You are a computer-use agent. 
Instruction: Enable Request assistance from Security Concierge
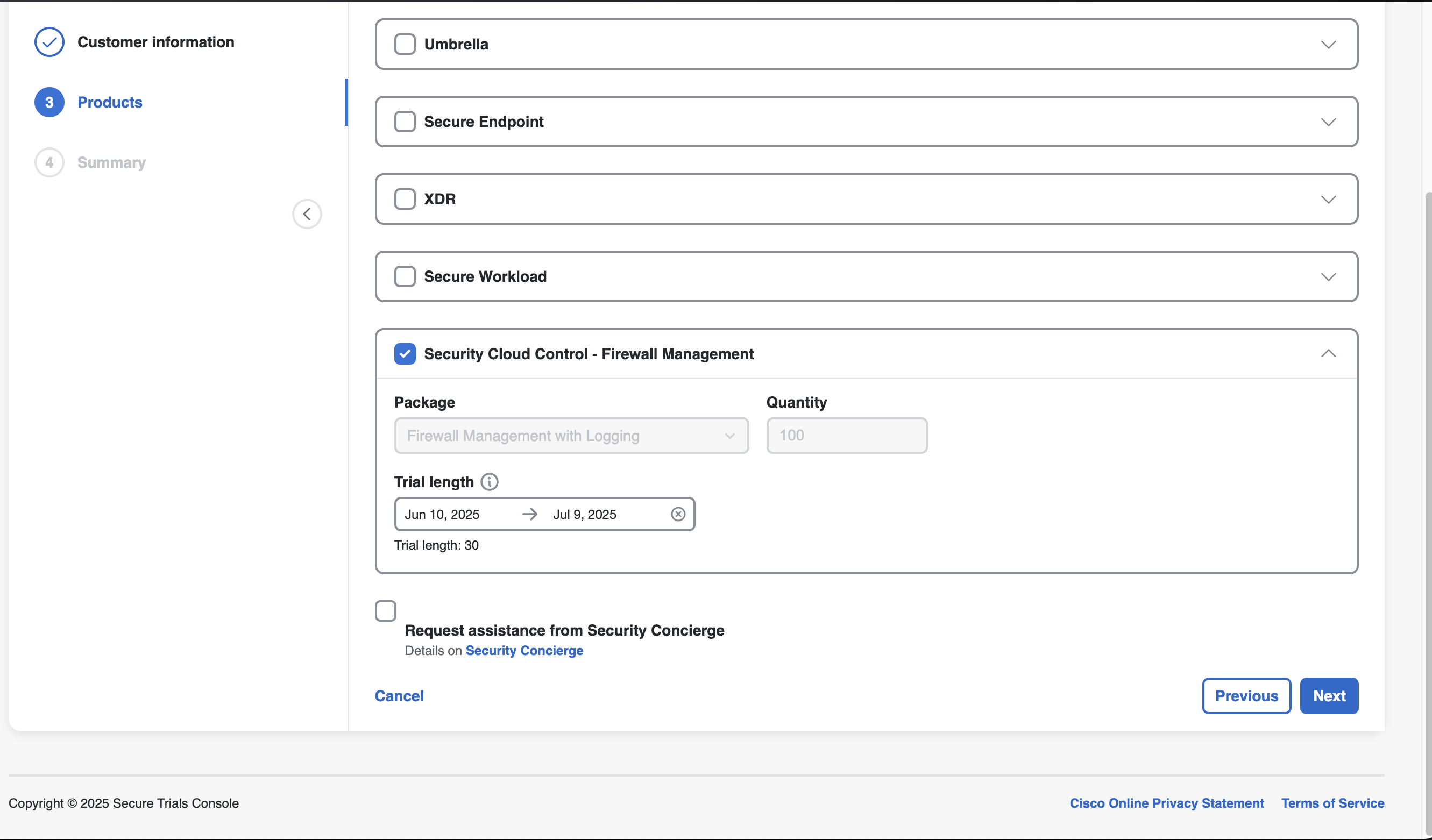coord(385,611)
